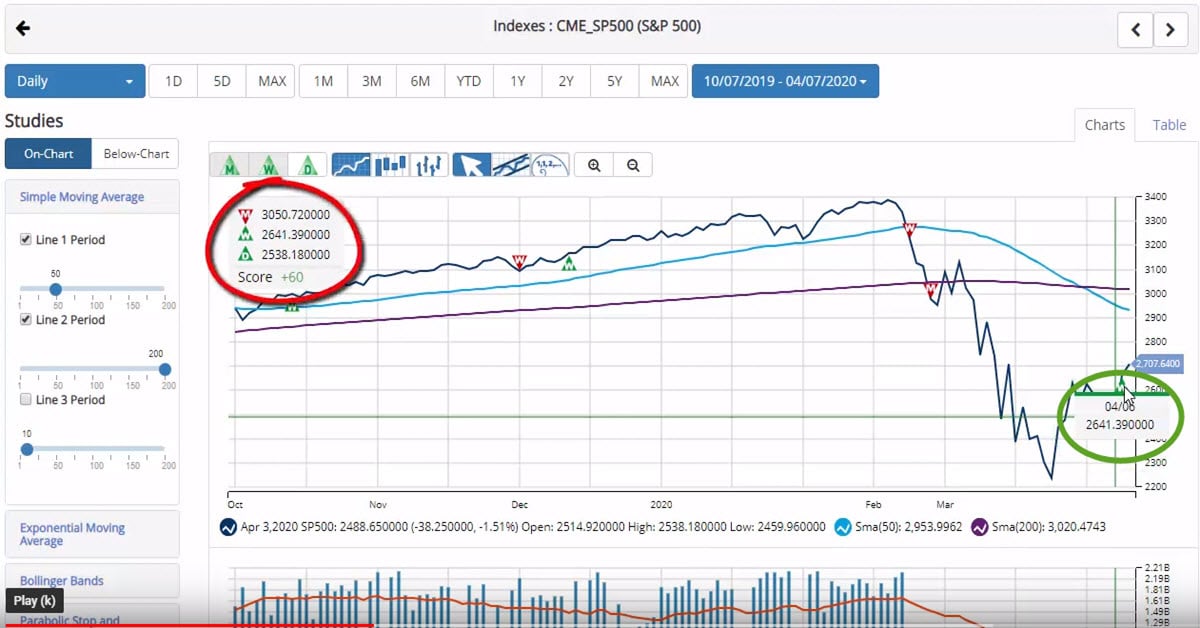Screen dimensions: 1200x628
Task: Click the pointer selection tool icon
Action: [x=471, y=164]
